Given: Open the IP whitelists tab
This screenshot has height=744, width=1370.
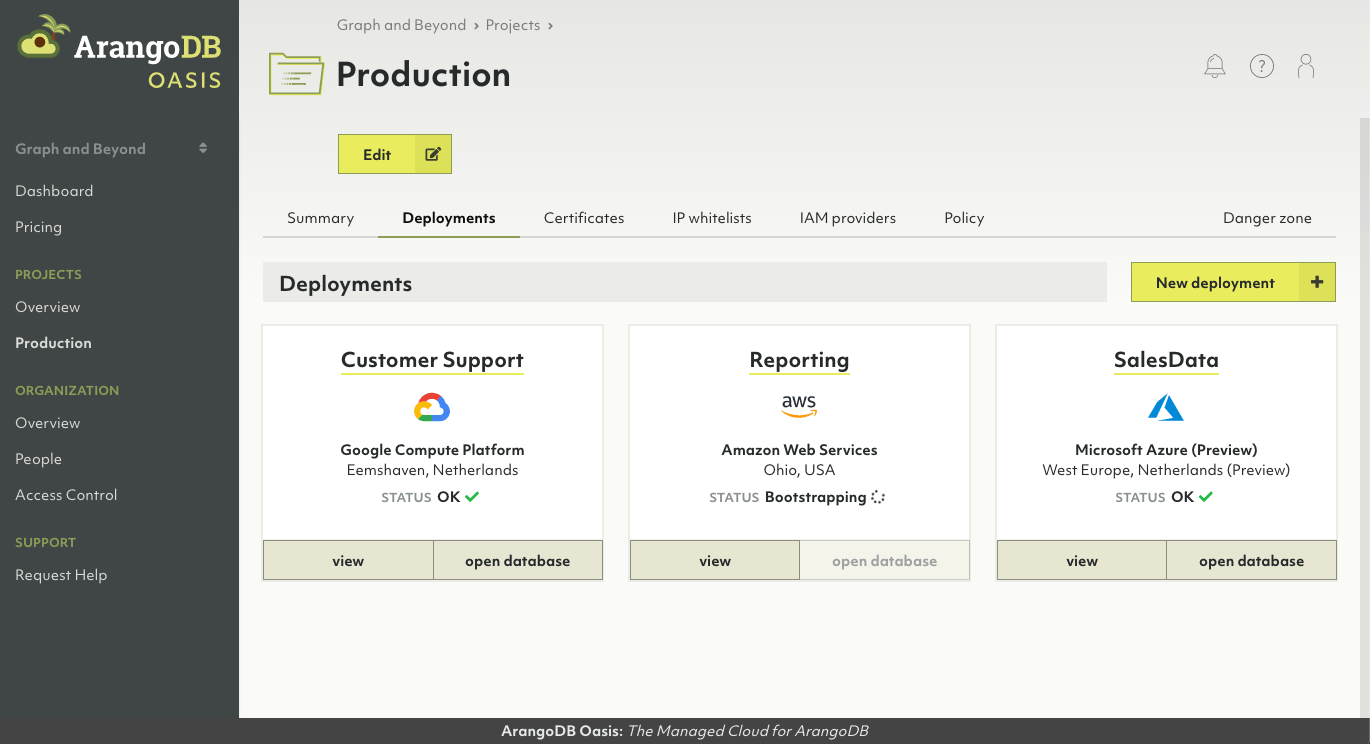Looking at the screenshot, I should 712,218.
